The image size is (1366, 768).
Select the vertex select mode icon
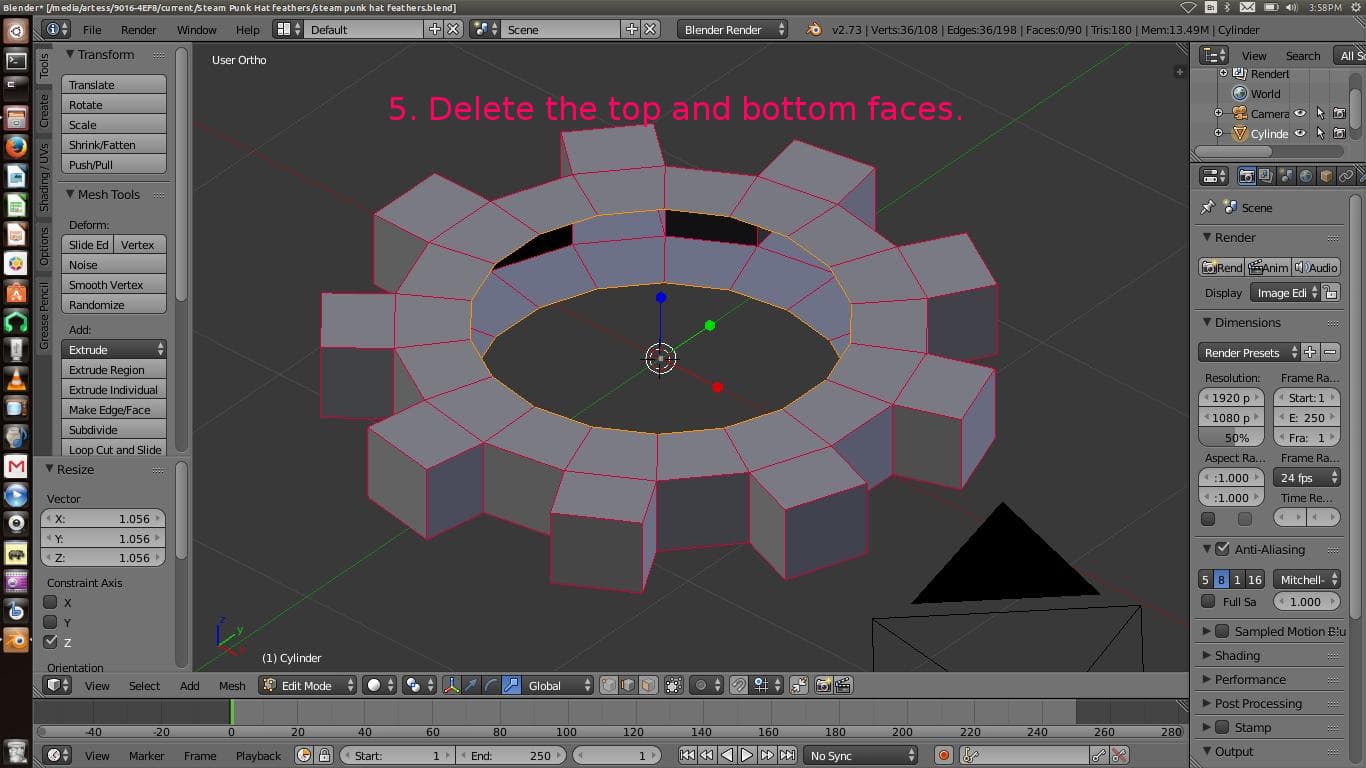coord(609,685)
